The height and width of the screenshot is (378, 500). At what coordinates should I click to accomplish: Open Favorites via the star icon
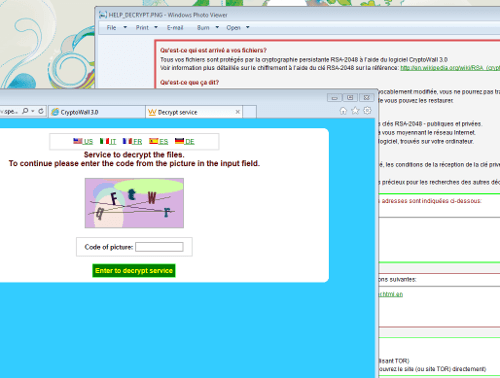pyautogui.click(x=355, y=111)
